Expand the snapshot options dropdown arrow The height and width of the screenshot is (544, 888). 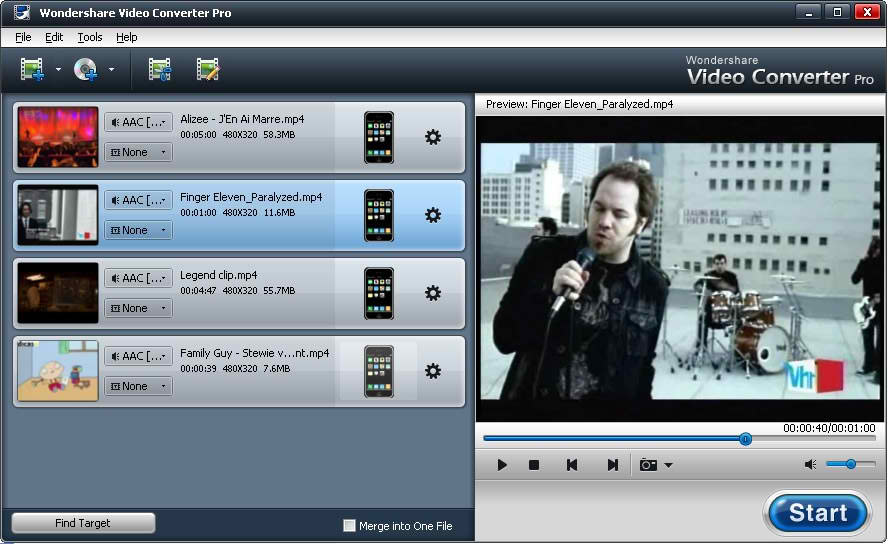tap(668, 465)
